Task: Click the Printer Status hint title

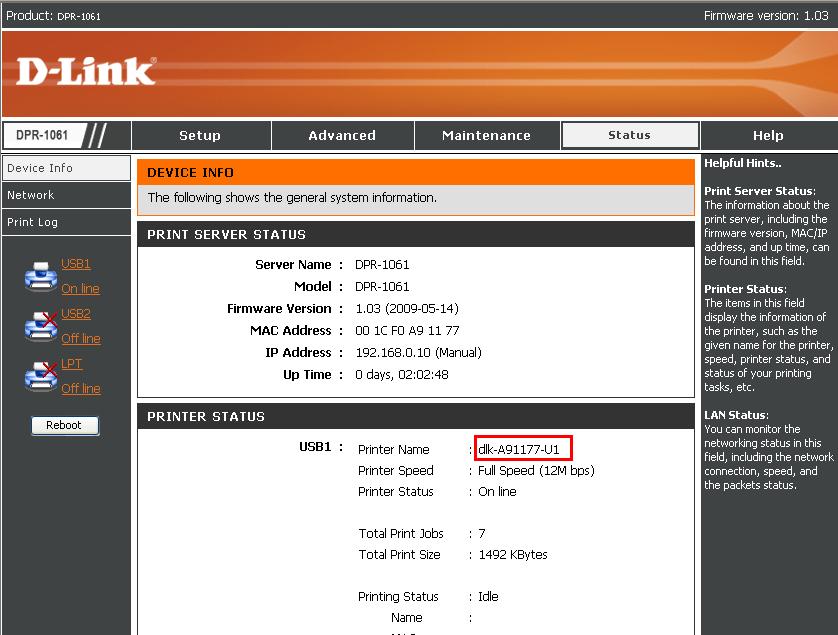Action: tap(746, 289)
